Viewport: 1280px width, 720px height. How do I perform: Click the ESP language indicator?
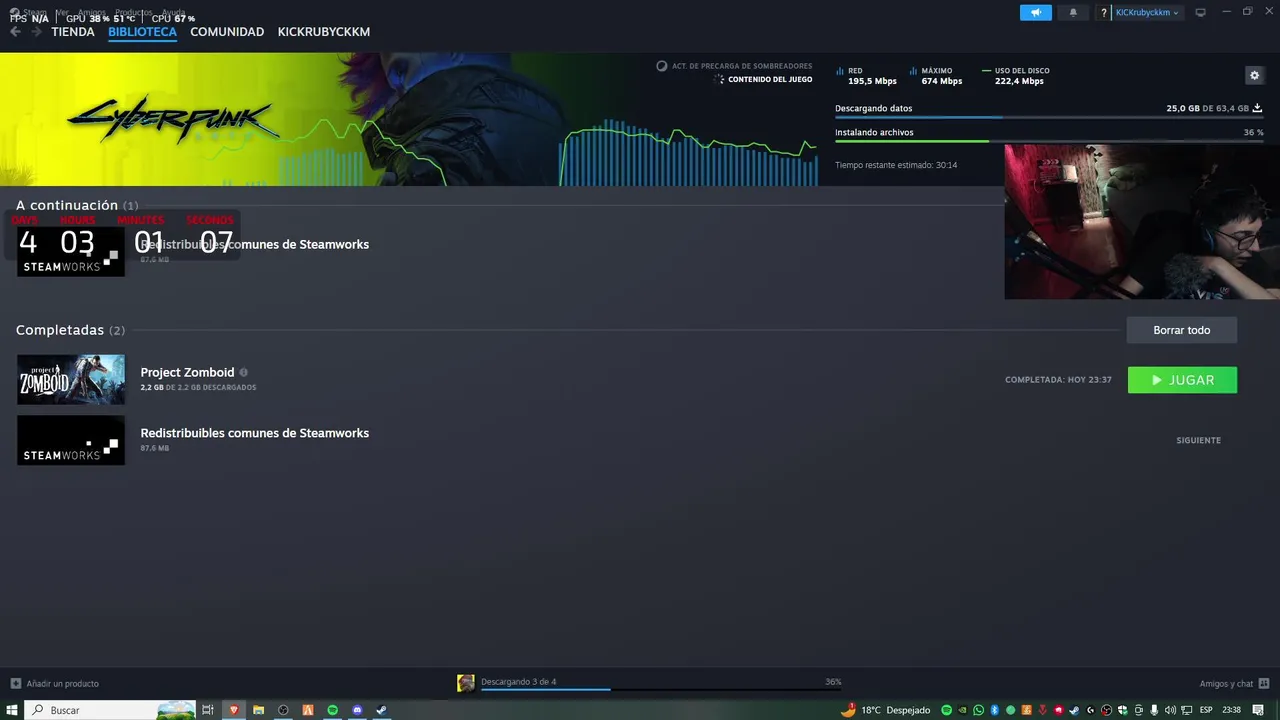click(x=1206, y=710)
